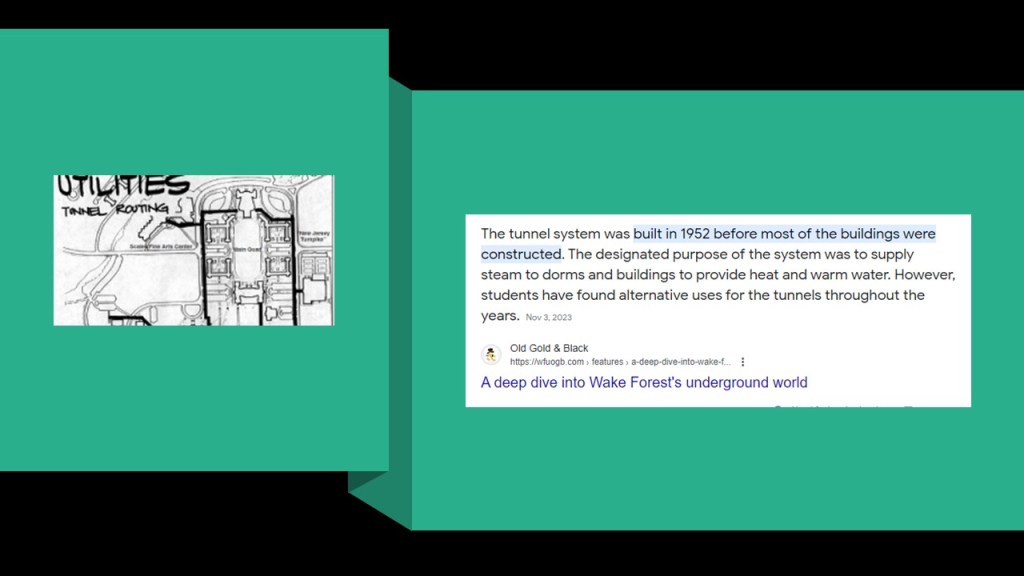Click the 'UTILITIES' heading on the map
The height and width of the screenshot is (576, 1024).
coord(124,186)
